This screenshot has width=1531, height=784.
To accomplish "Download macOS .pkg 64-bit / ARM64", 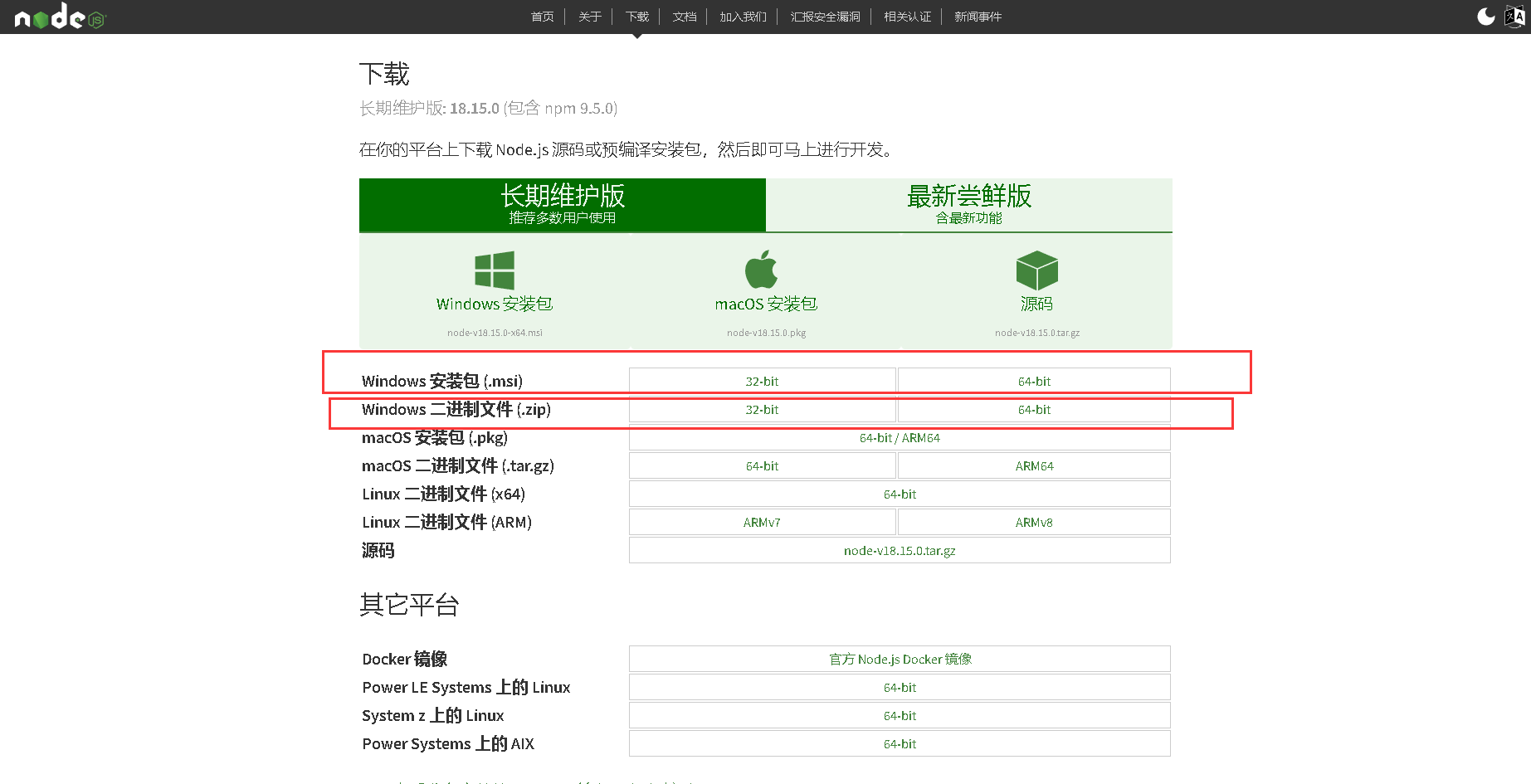I will click(900, 438).
